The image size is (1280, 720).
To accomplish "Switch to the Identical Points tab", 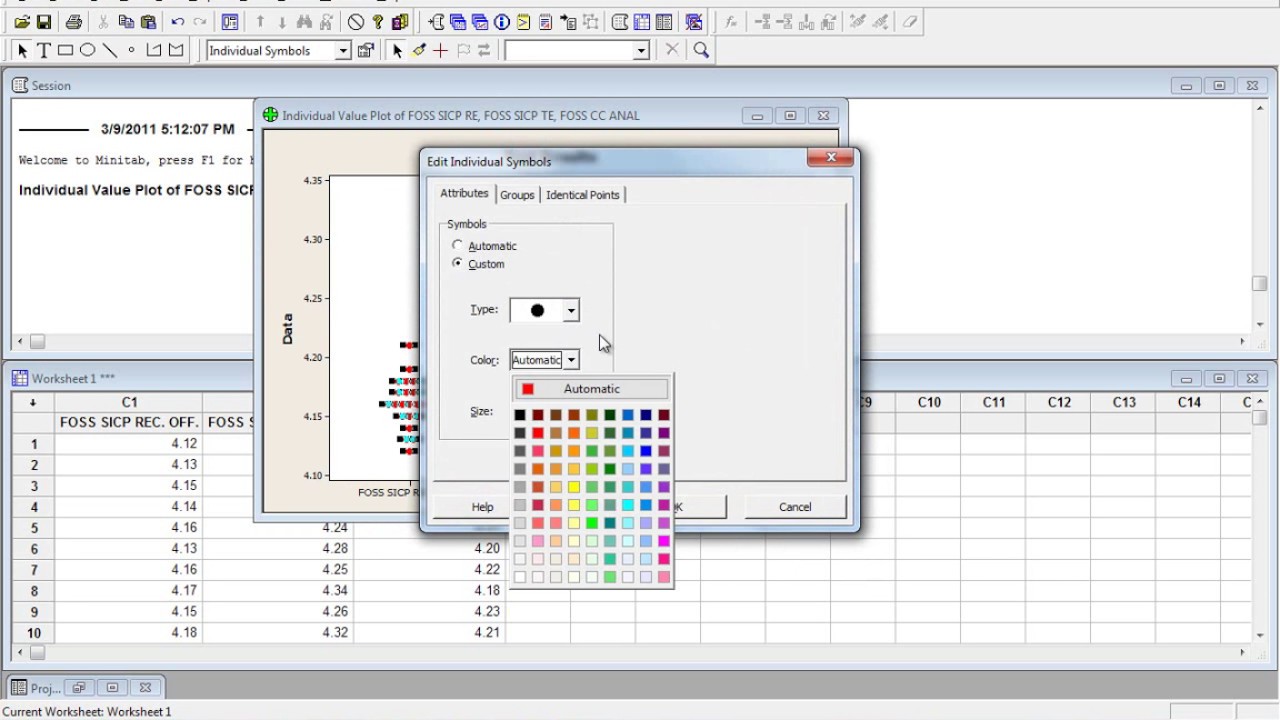I will [x=583, y=195].
